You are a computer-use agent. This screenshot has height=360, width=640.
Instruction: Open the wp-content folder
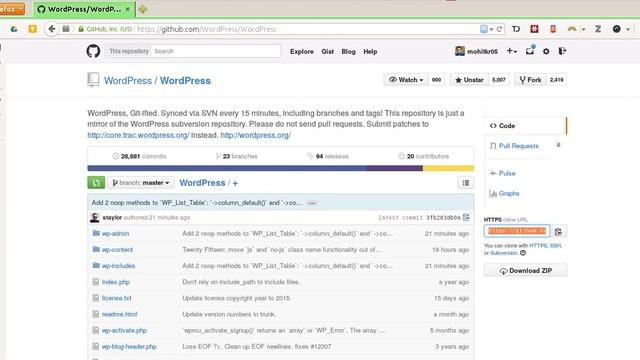coord(117,249)
